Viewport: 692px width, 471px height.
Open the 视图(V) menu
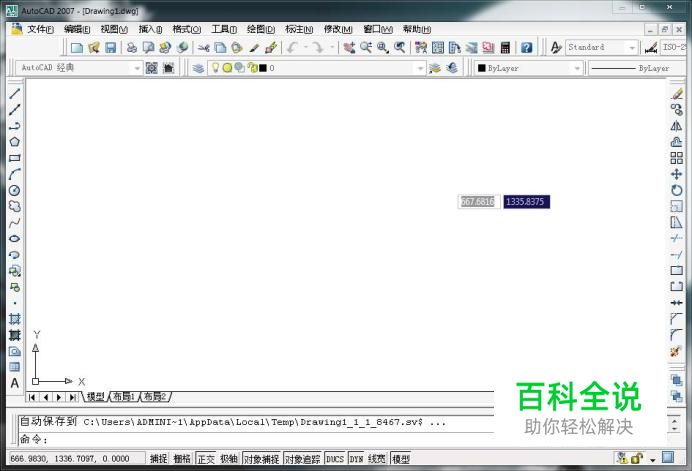click(114, 29)
